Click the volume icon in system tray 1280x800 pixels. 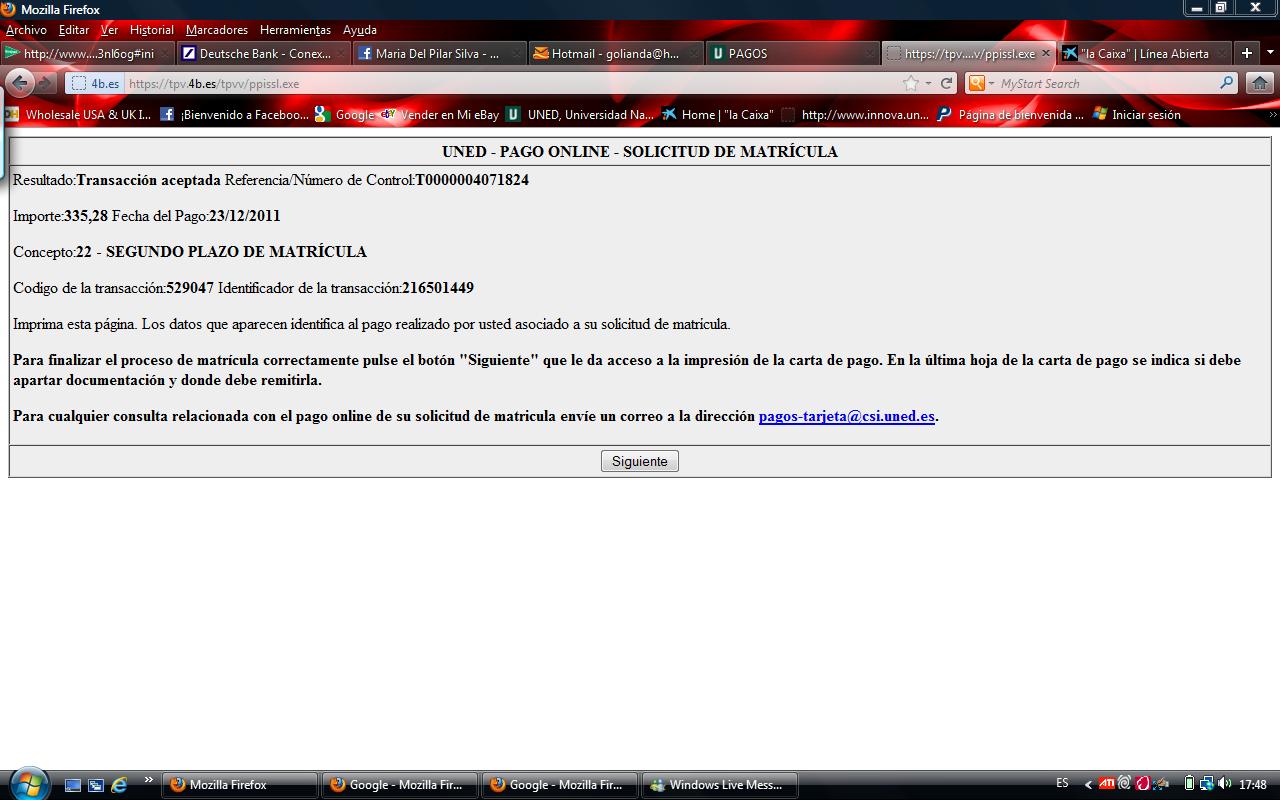(x=1224, y=784)
